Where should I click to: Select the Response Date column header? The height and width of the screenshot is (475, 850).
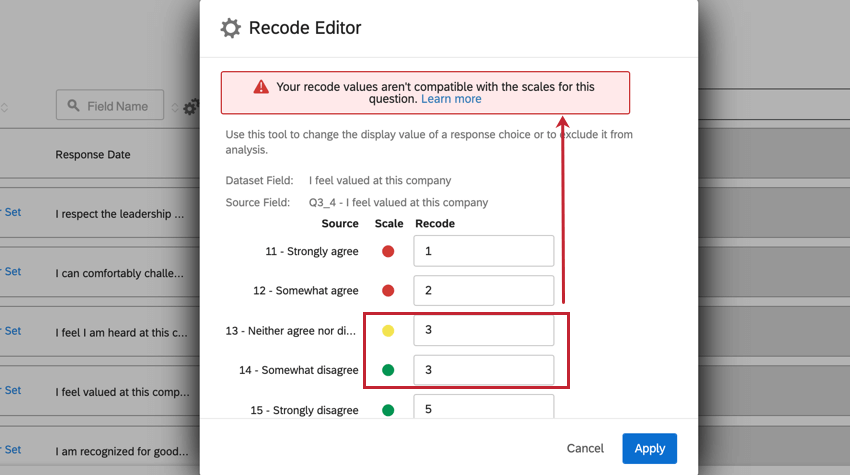pos(93,155)
